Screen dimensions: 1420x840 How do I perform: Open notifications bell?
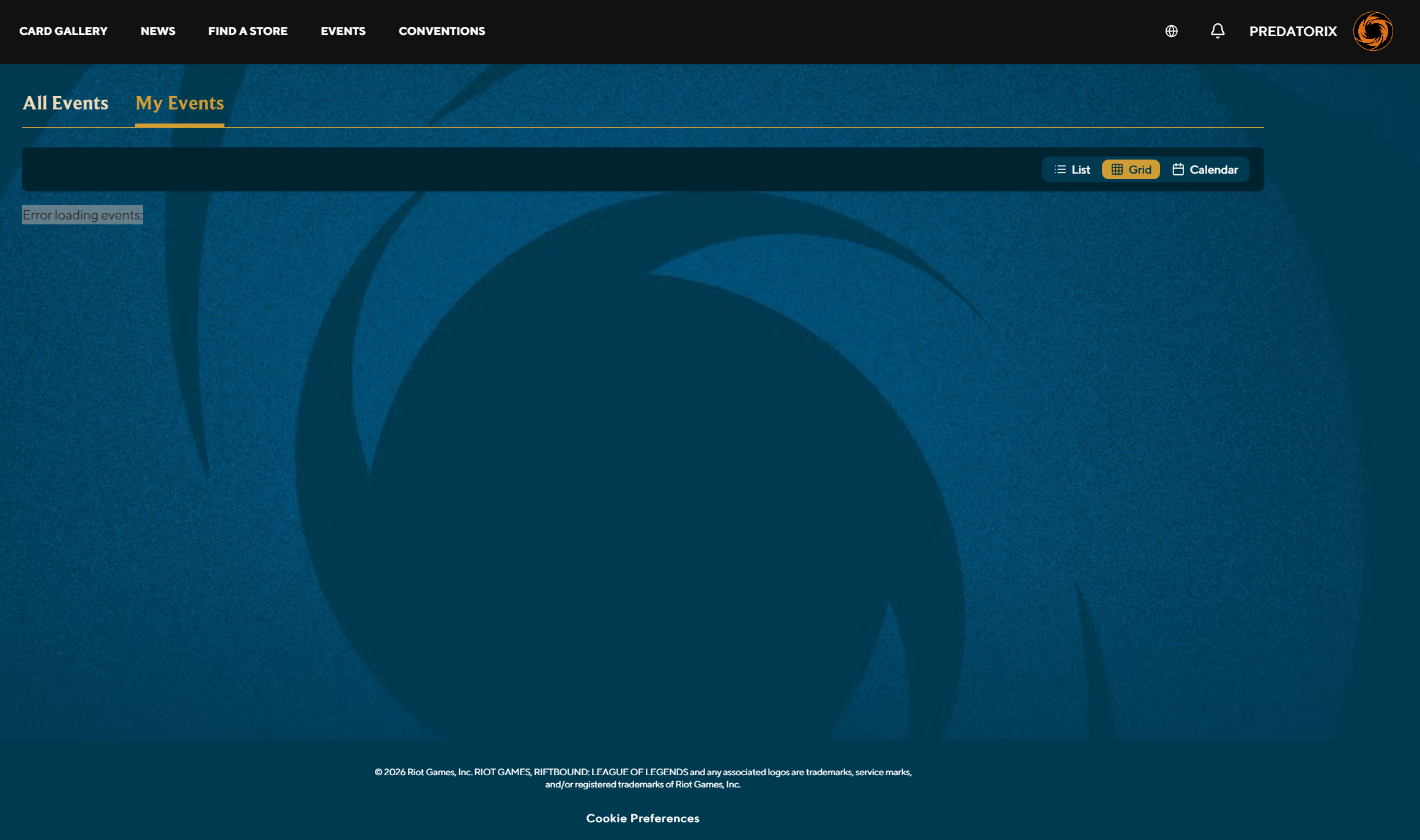tap(1218, 31)
